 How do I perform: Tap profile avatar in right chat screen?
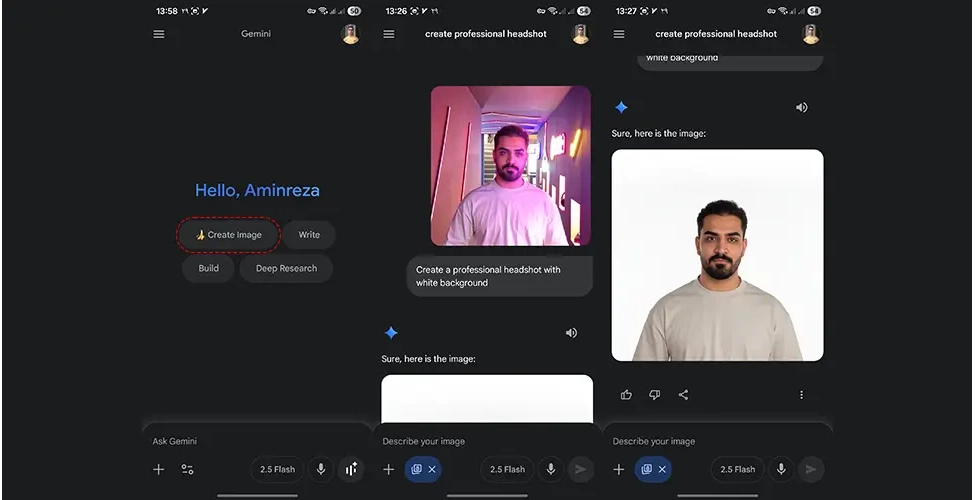pyautogui.click(x=811, y=34)
